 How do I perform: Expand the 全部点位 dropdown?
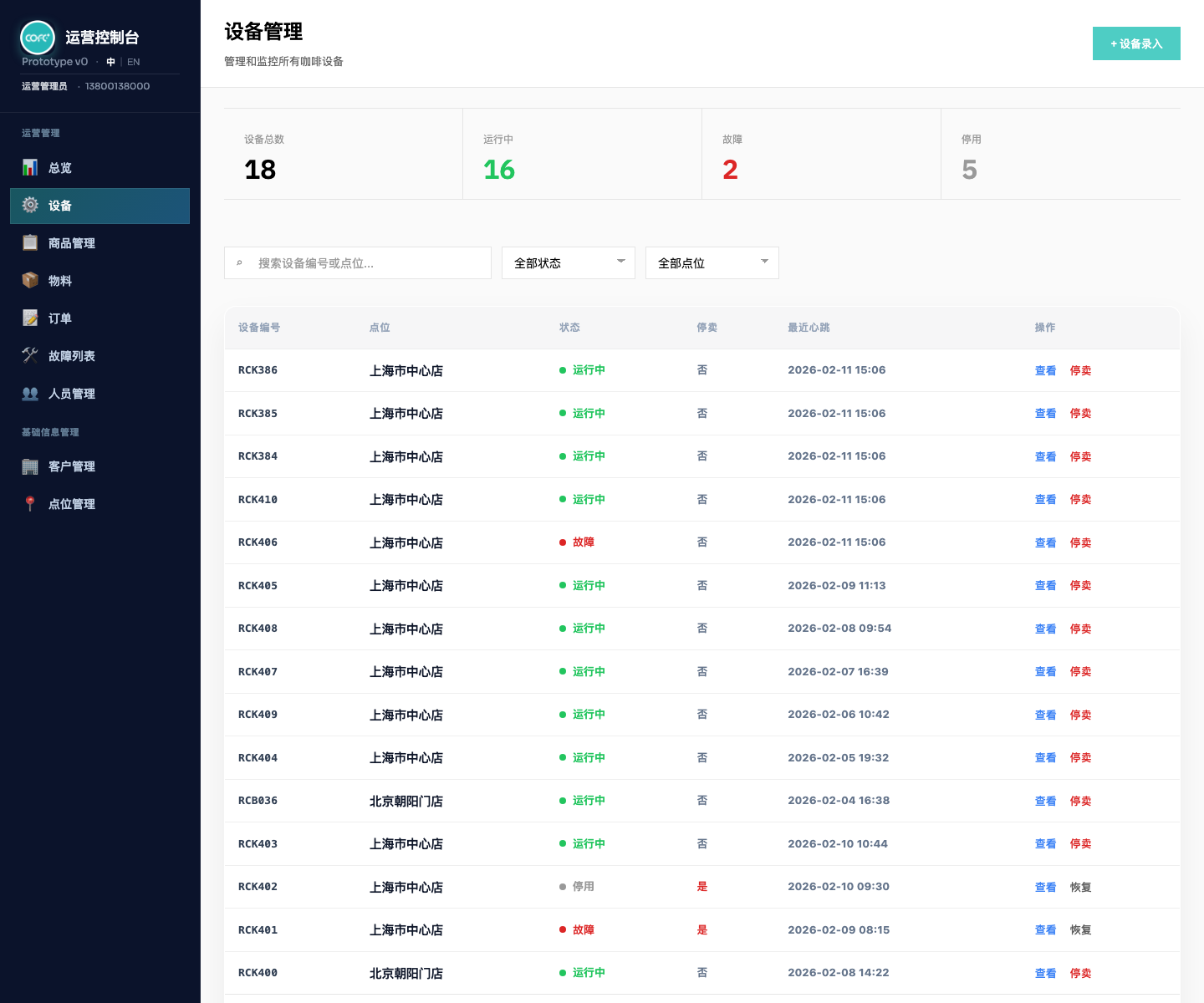pos(712,262)
